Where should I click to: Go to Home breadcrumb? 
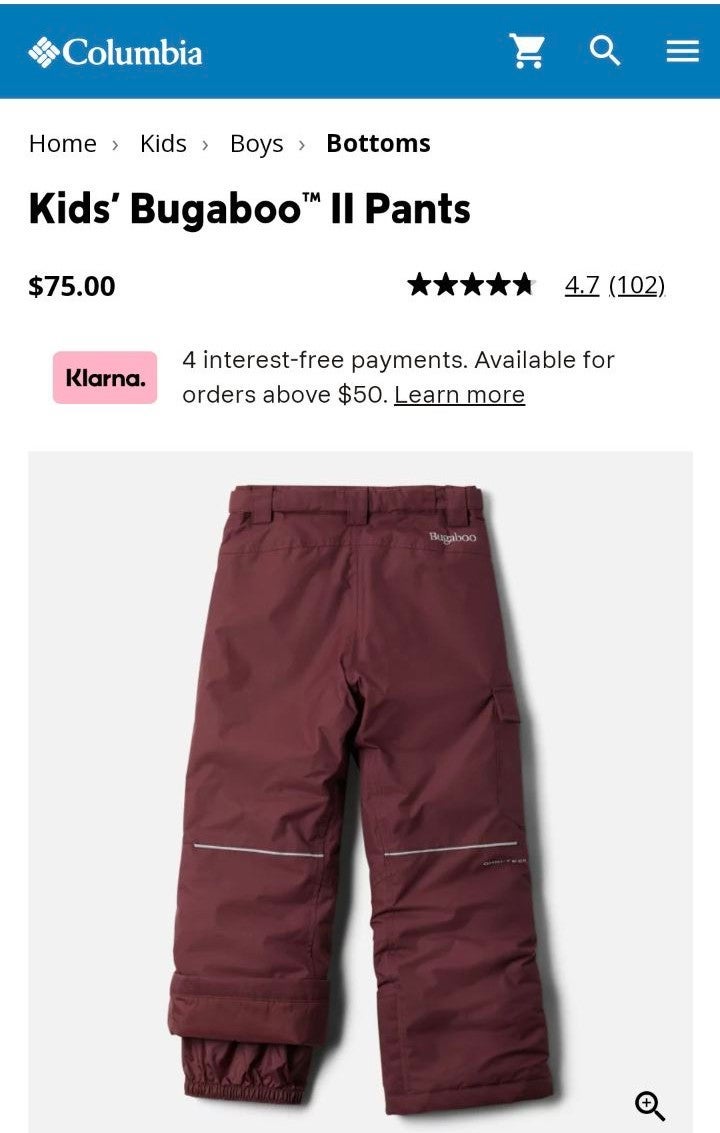pos(63,143)
